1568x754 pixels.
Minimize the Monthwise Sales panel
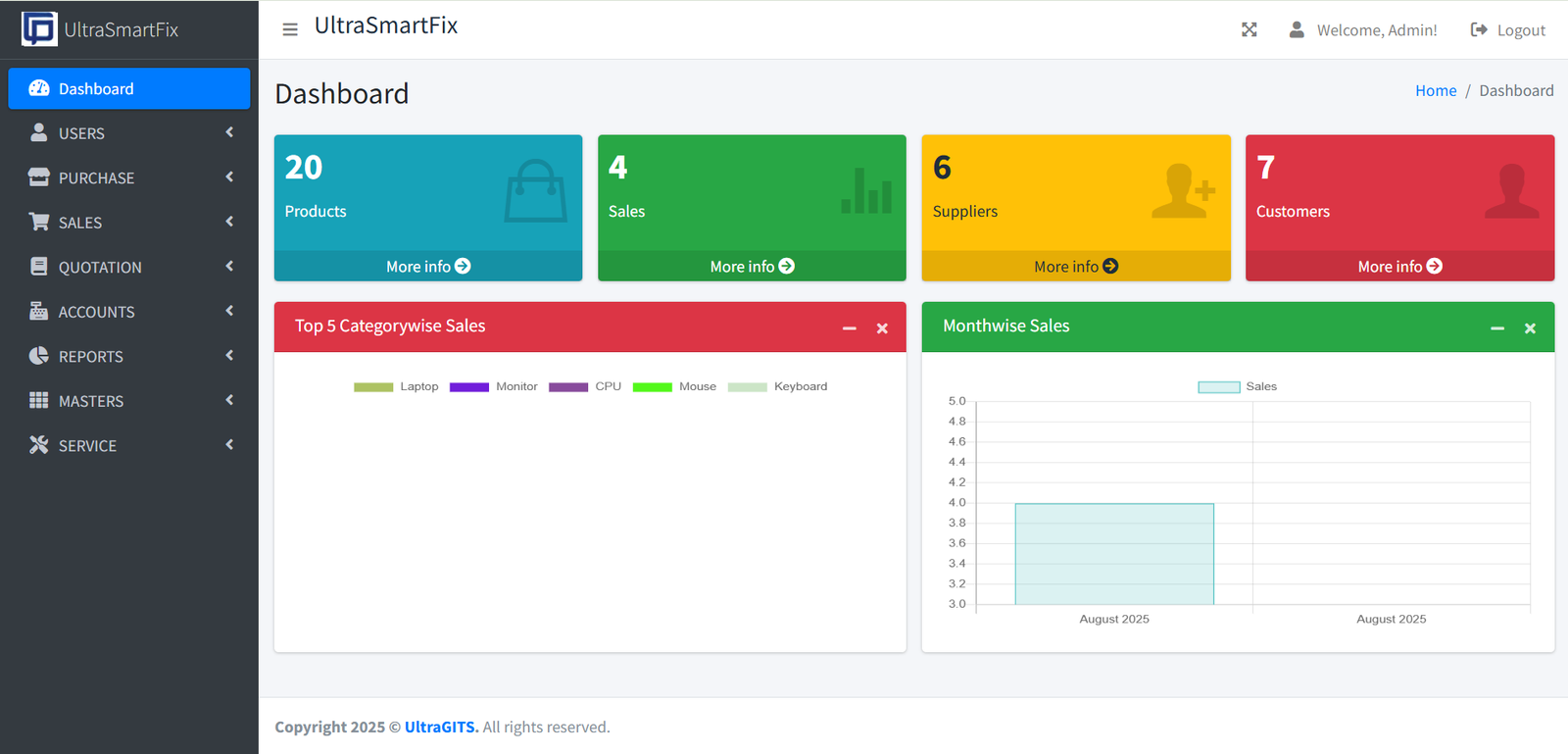[x=1497, y=328]
